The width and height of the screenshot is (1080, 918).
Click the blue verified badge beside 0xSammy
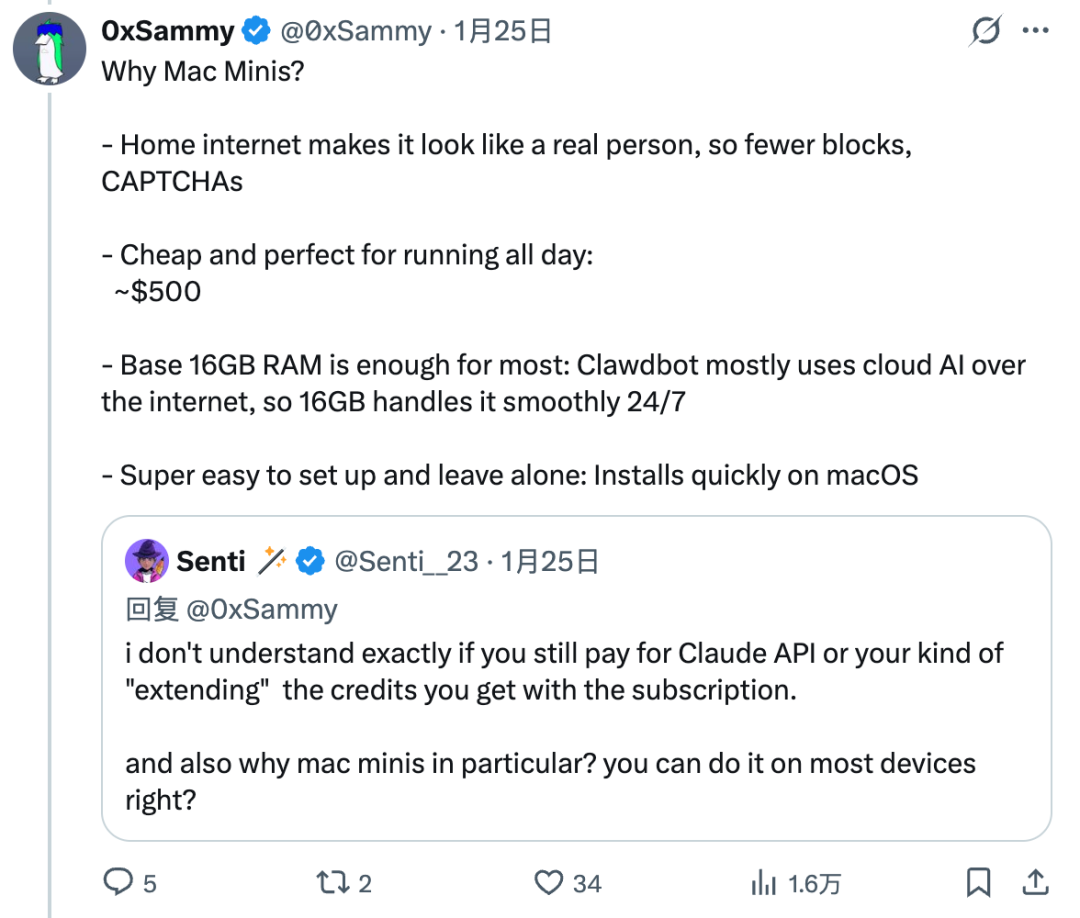point(257,32)
